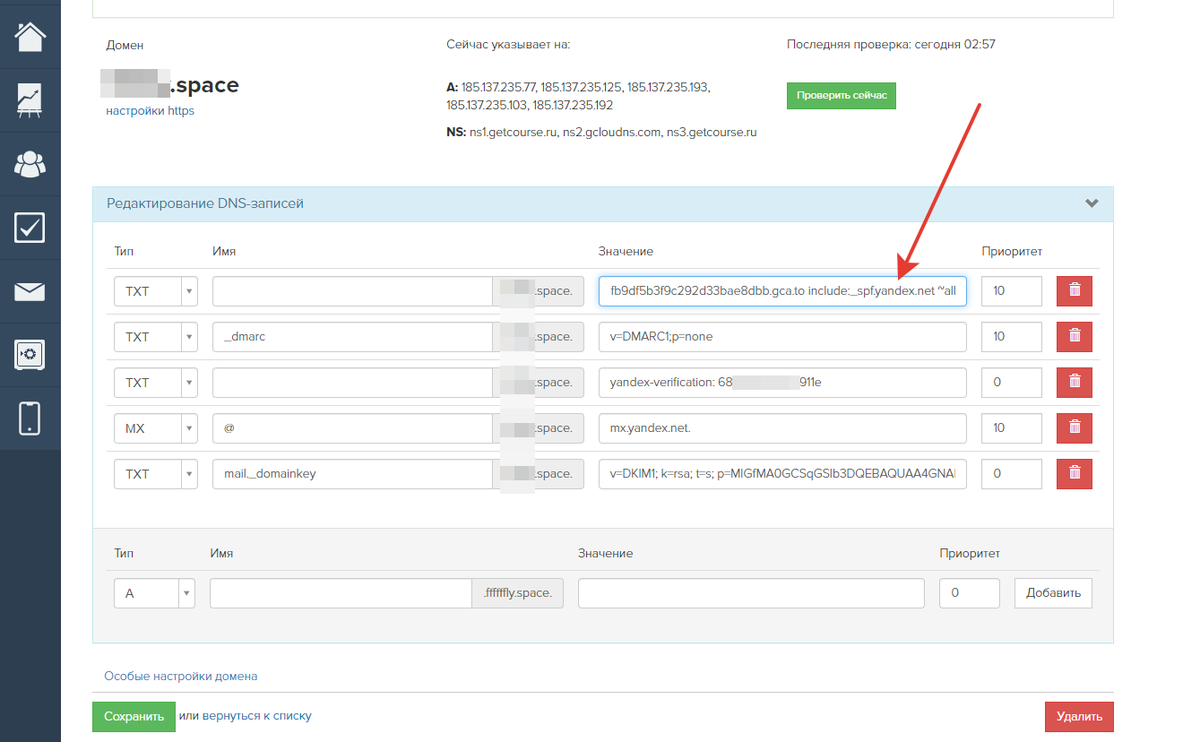Focus the empty name field in the SPF row

tap(352, 291)
